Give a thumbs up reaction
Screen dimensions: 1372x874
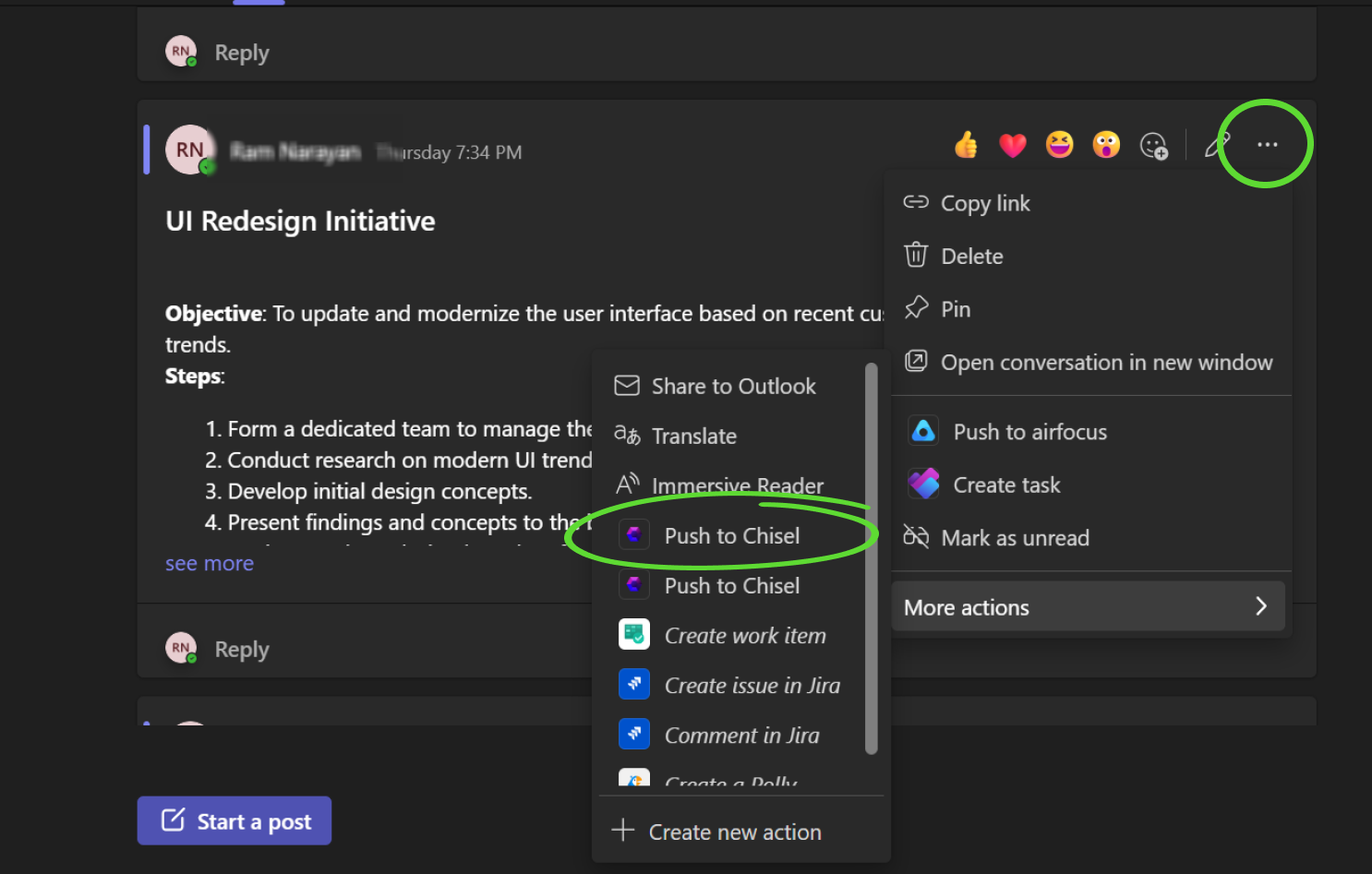pos(966,145)
